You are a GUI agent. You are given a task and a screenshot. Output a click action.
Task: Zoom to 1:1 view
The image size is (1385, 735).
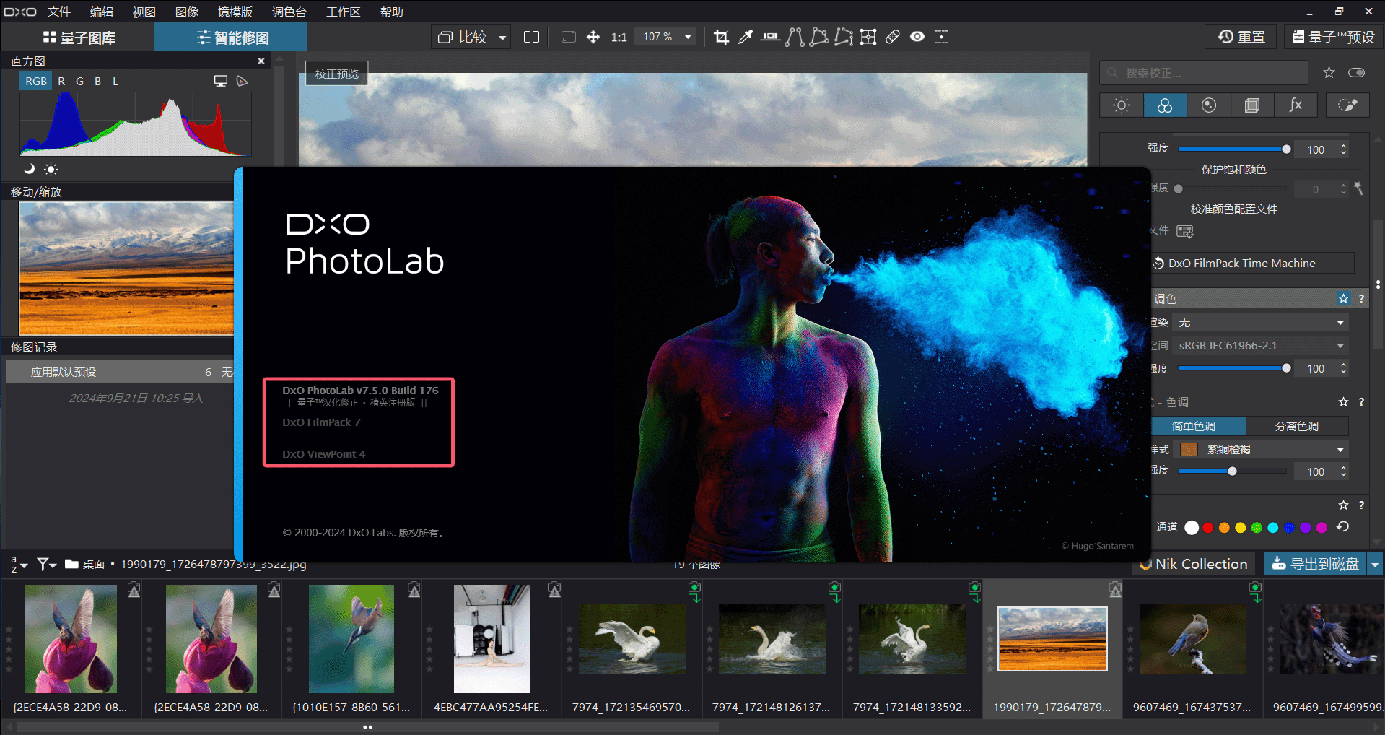coord(618,37)
